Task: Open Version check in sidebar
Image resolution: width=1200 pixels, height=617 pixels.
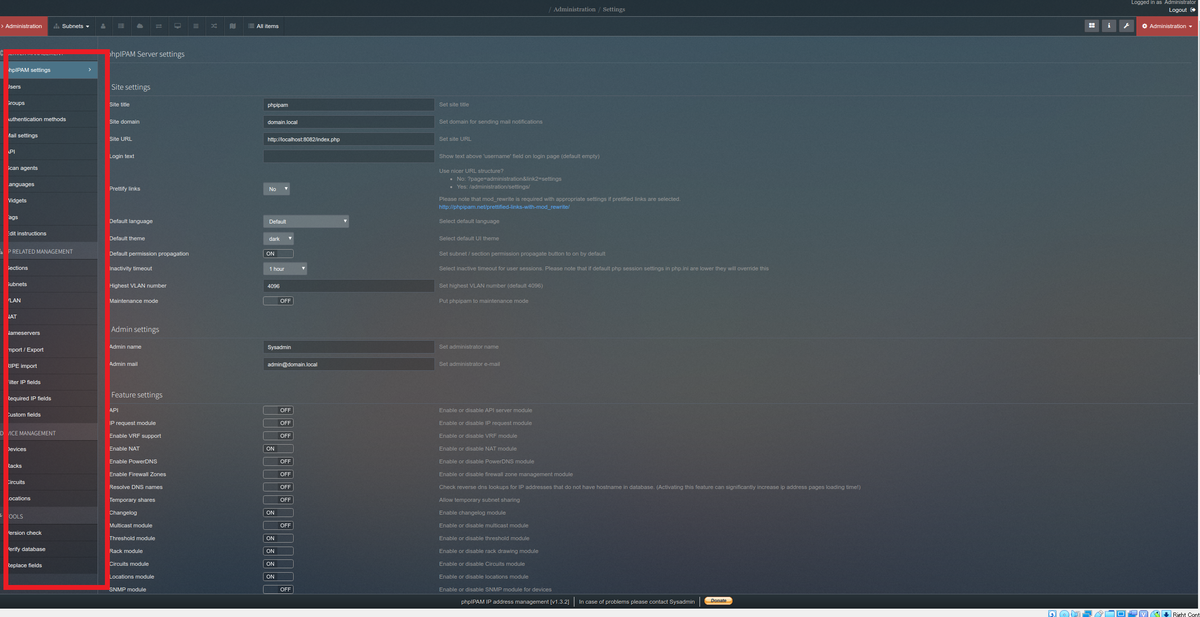Action: [x=49, y=533]
